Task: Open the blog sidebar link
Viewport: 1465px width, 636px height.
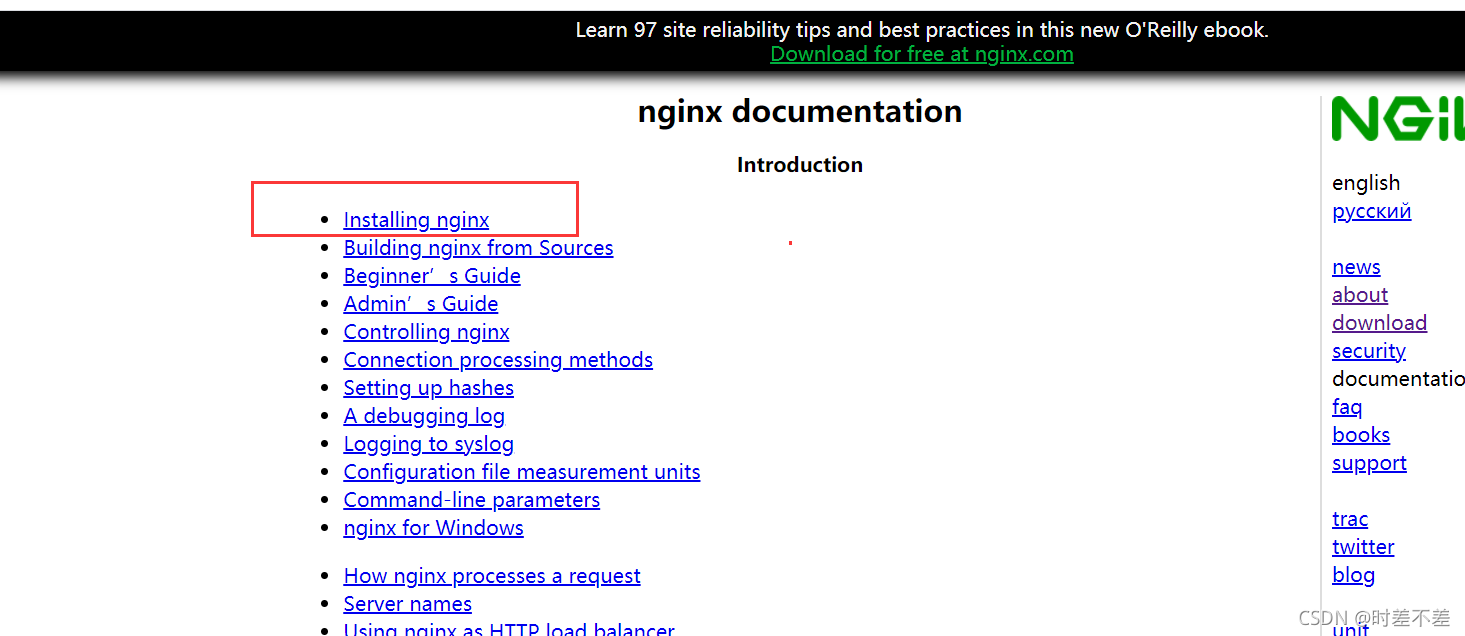Action: (x=1353, y=575)
